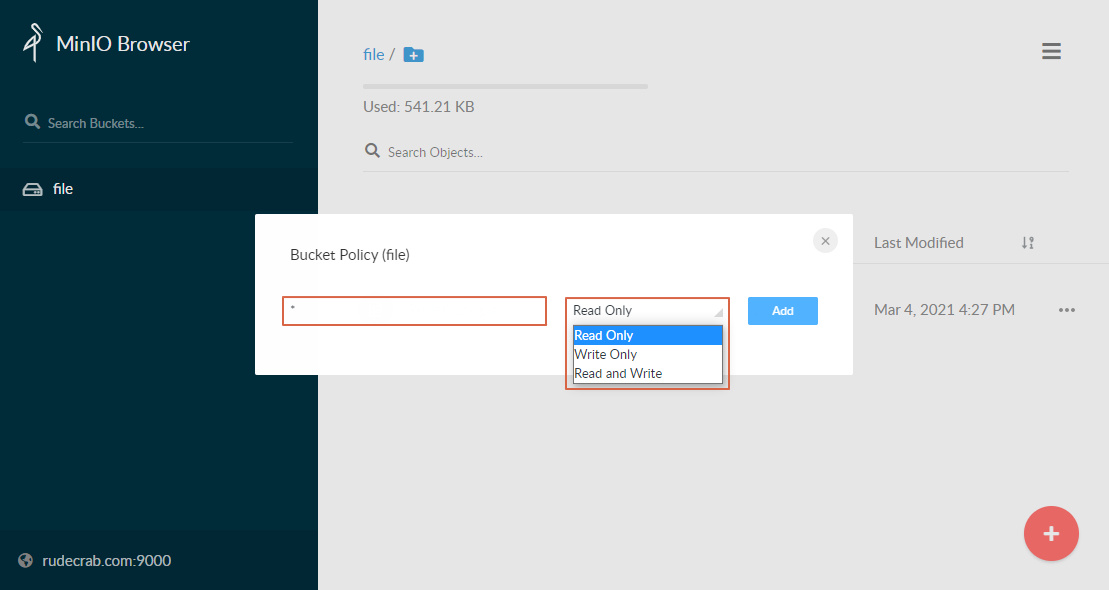Click the Last Modified sort order icon
Viewport: 1109px width, 590px height.
[1028, 243]
